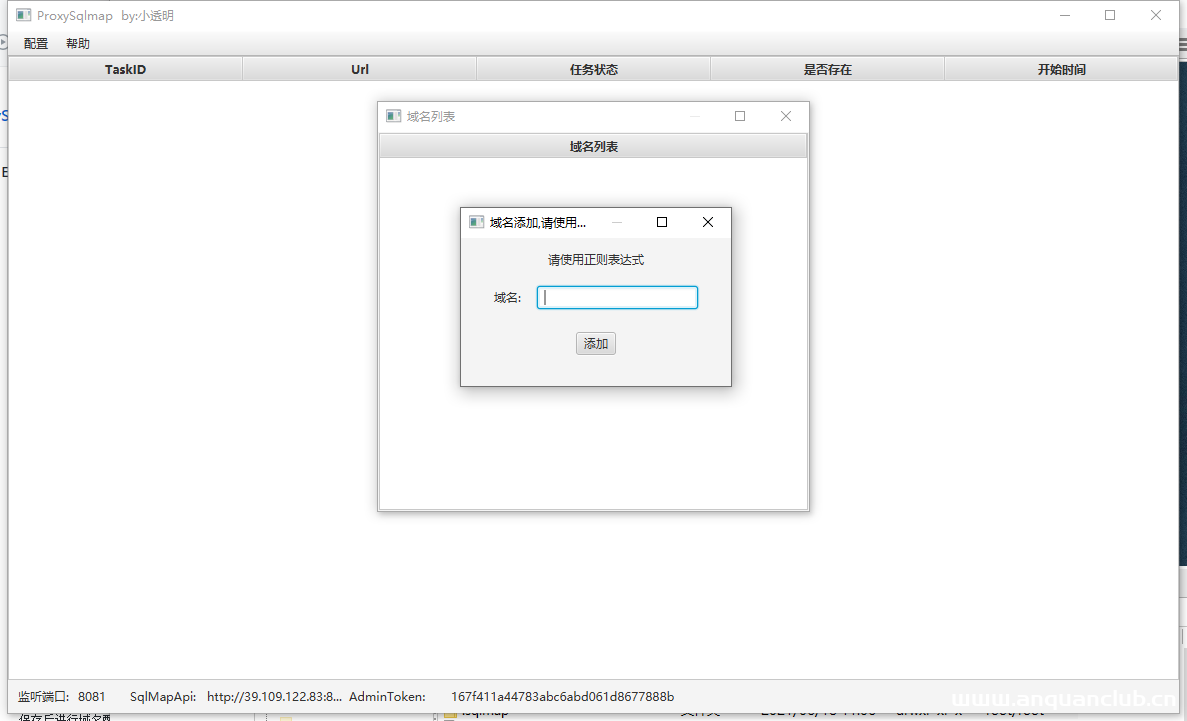Focus the 域名 text input field
The height and width of the screenshot is (721, 1187).
pos(617,298)
